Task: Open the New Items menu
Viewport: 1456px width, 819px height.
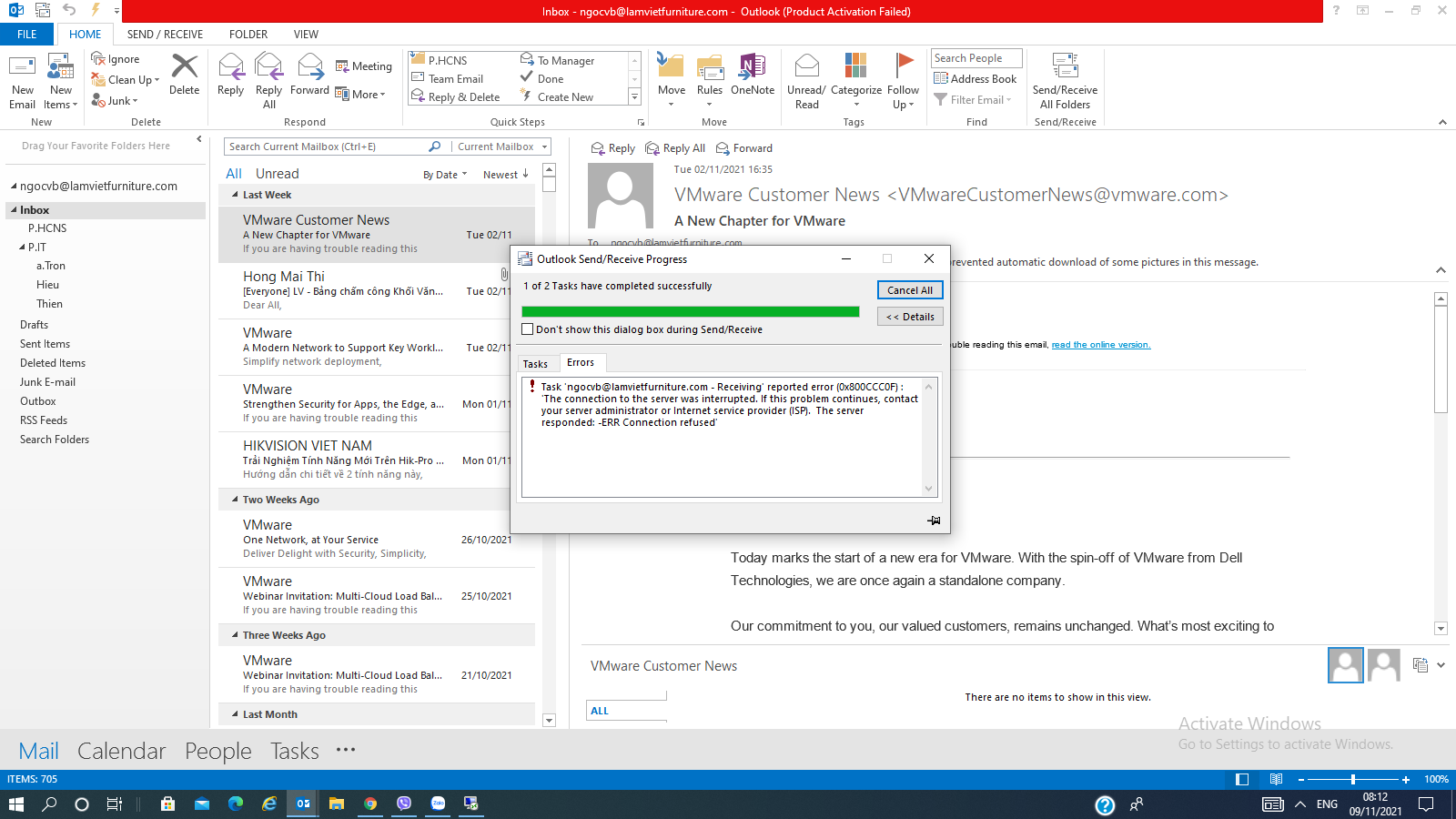Action: [x=60, y=82]
